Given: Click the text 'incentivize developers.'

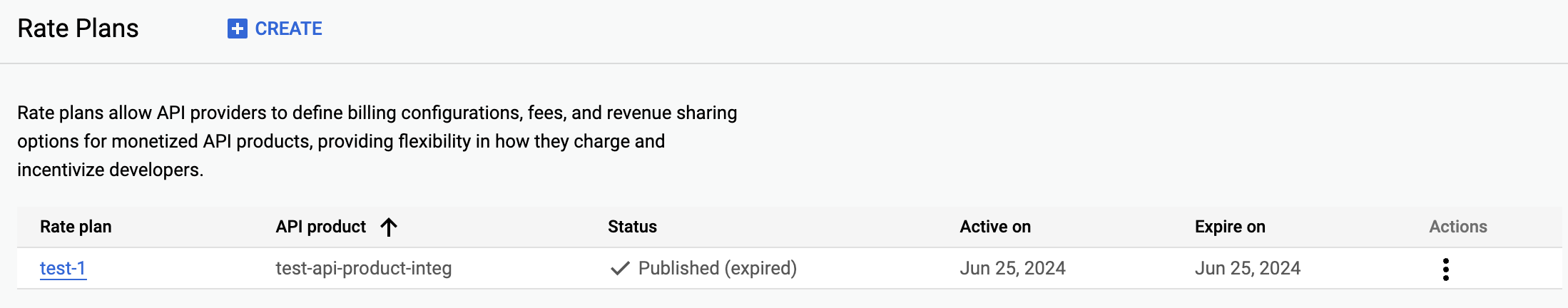Looking at the screenshot, I should click(x=110, y=170).
